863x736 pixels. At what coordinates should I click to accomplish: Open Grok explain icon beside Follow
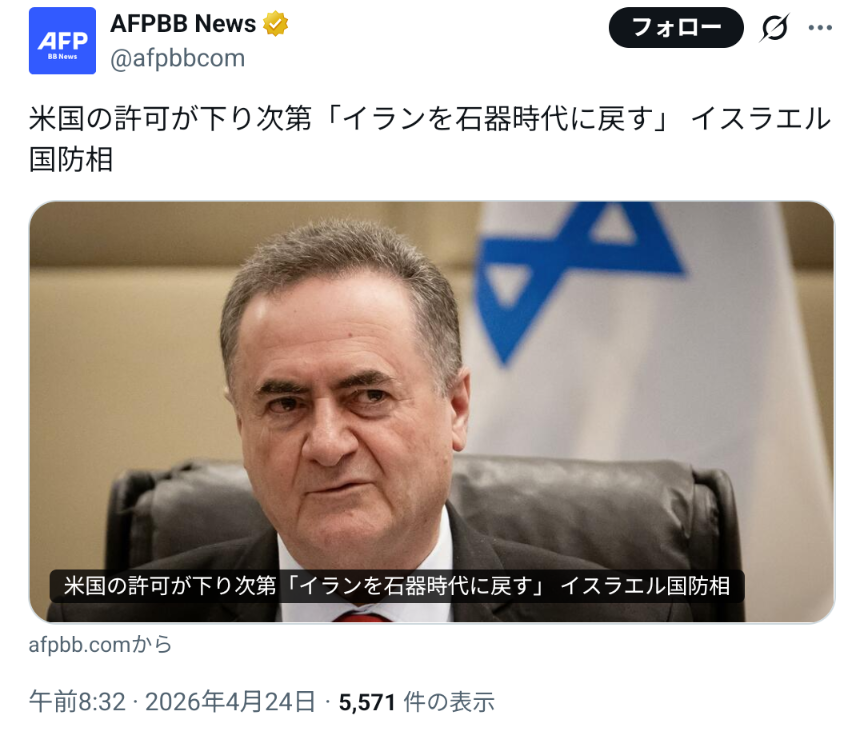pos(775,28)
